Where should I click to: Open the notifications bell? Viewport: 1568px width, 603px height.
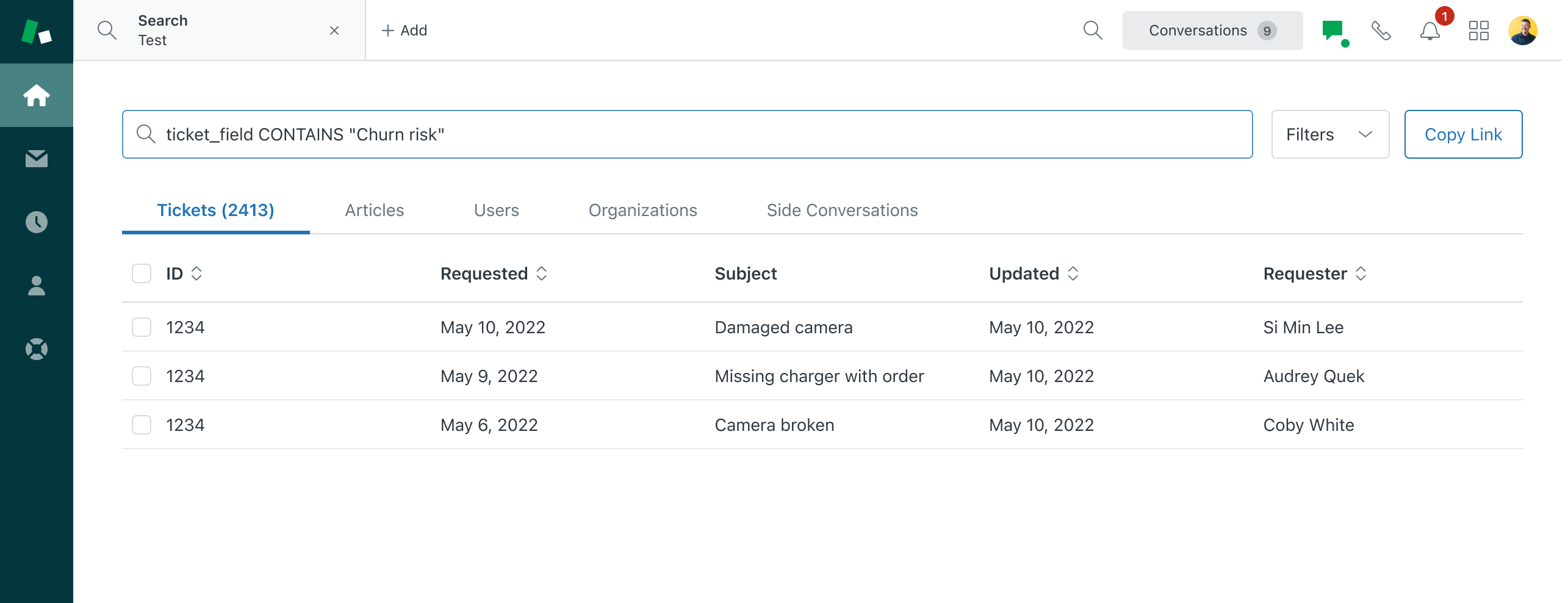pyautogui.click(x=1430, y=31)
